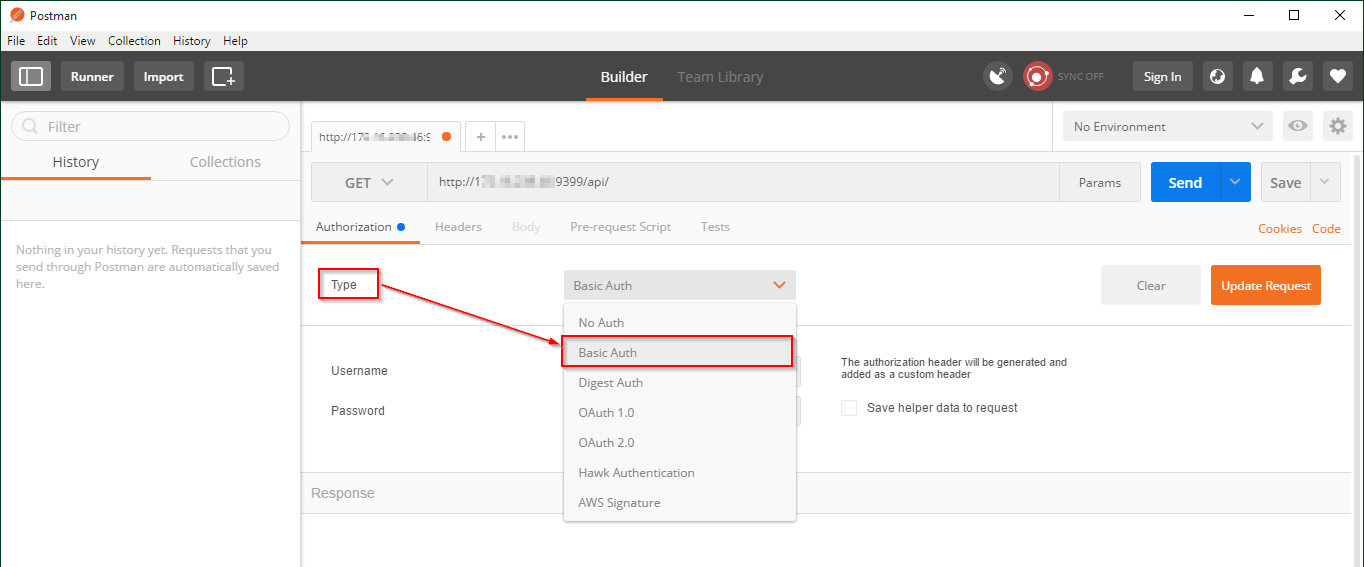Choose Basic Auth option in list

[x=680, y=352]
